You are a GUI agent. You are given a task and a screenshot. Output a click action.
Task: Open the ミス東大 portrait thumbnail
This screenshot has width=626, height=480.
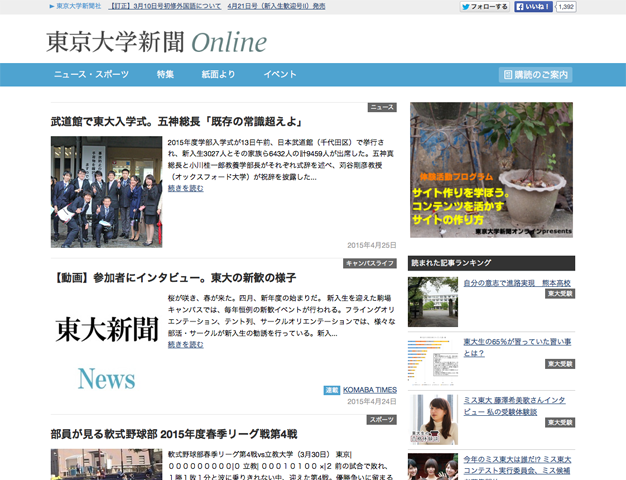coord(433,419)
